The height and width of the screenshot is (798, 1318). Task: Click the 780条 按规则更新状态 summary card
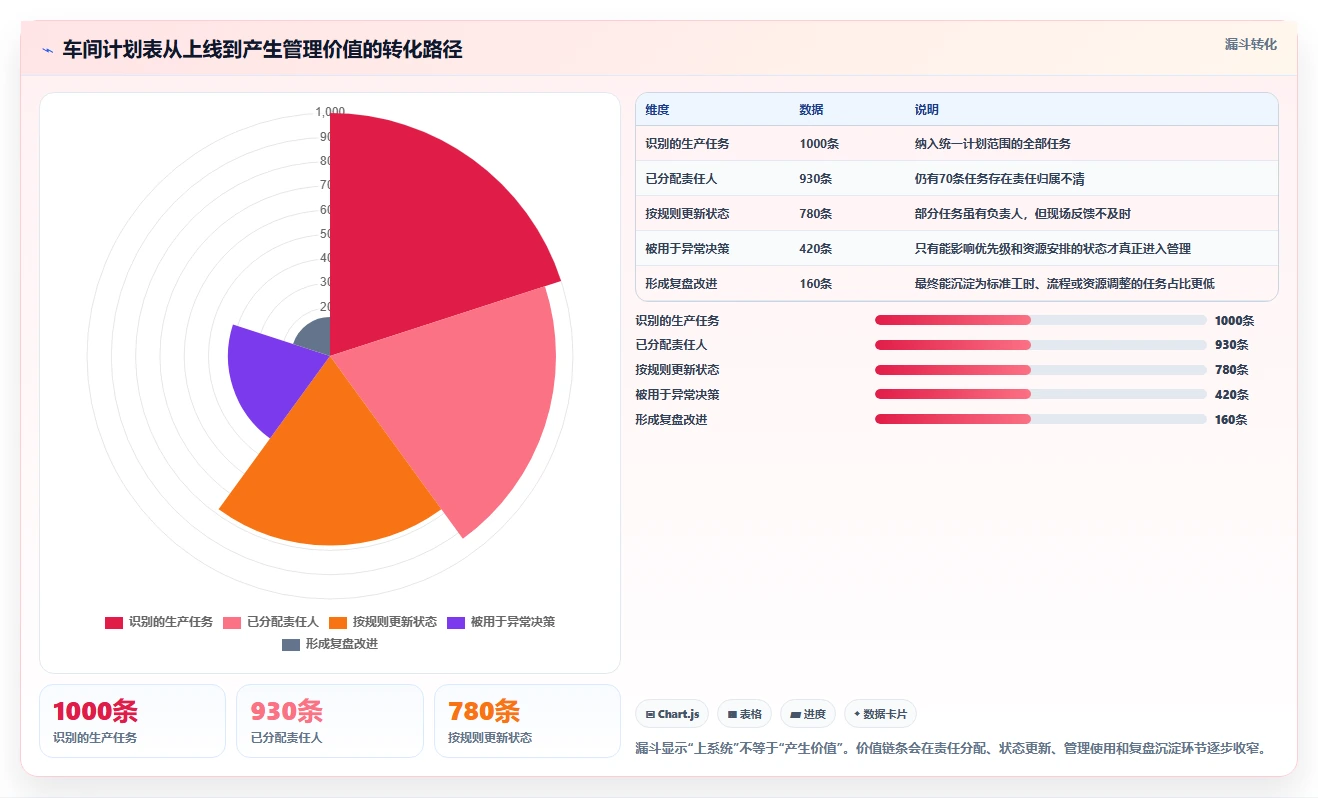[527, 721]
